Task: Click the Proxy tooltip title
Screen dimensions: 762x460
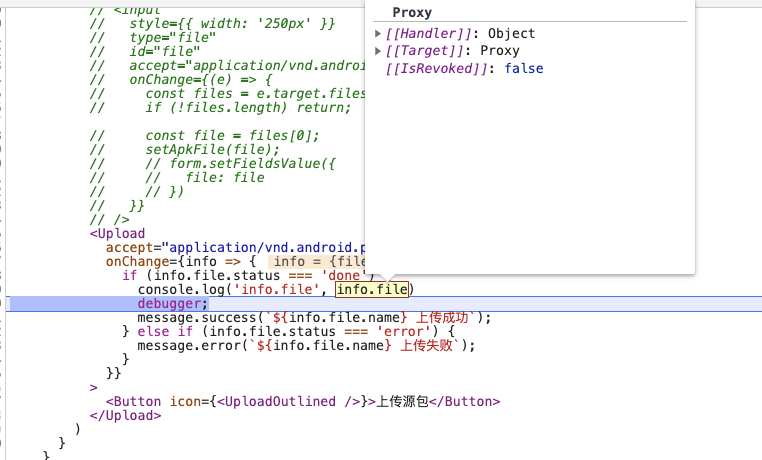Action: point(412,13)
